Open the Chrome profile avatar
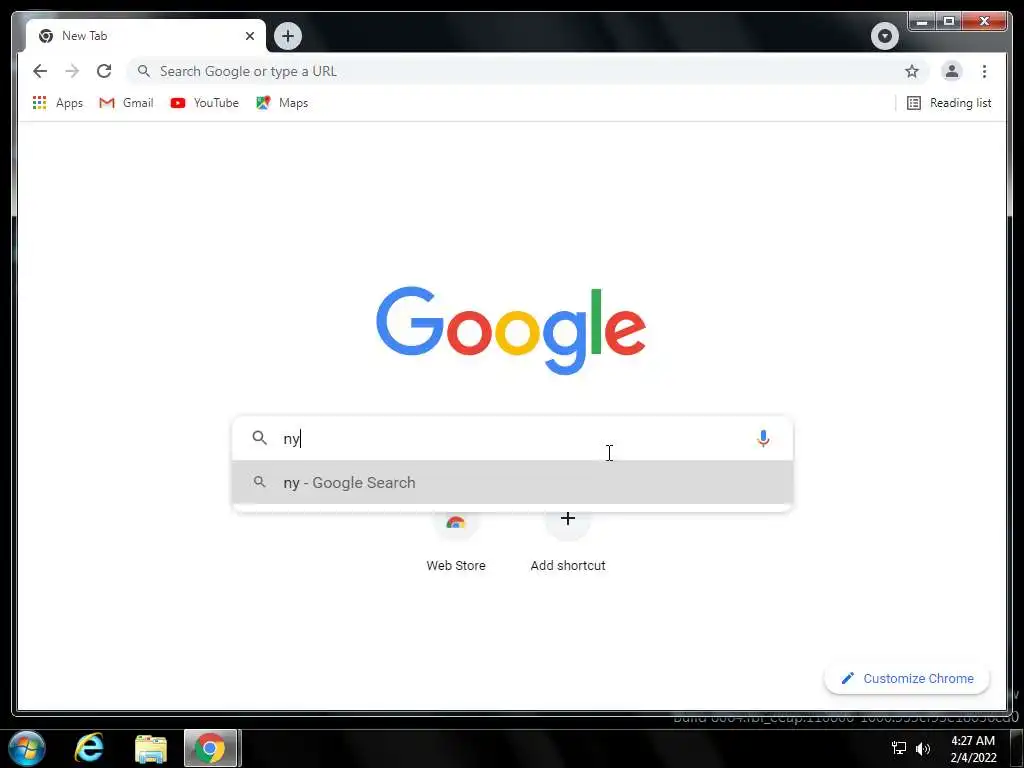 [x=952, y=71]
